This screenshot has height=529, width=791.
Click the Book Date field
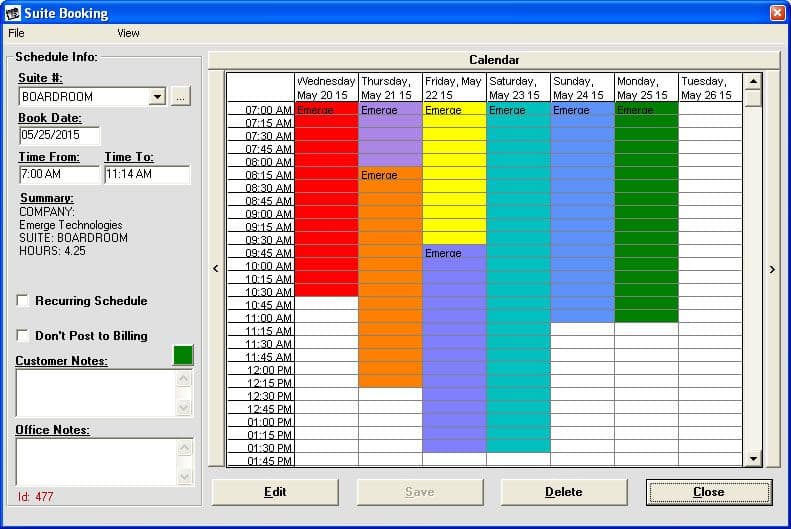[x=60, y=135]
